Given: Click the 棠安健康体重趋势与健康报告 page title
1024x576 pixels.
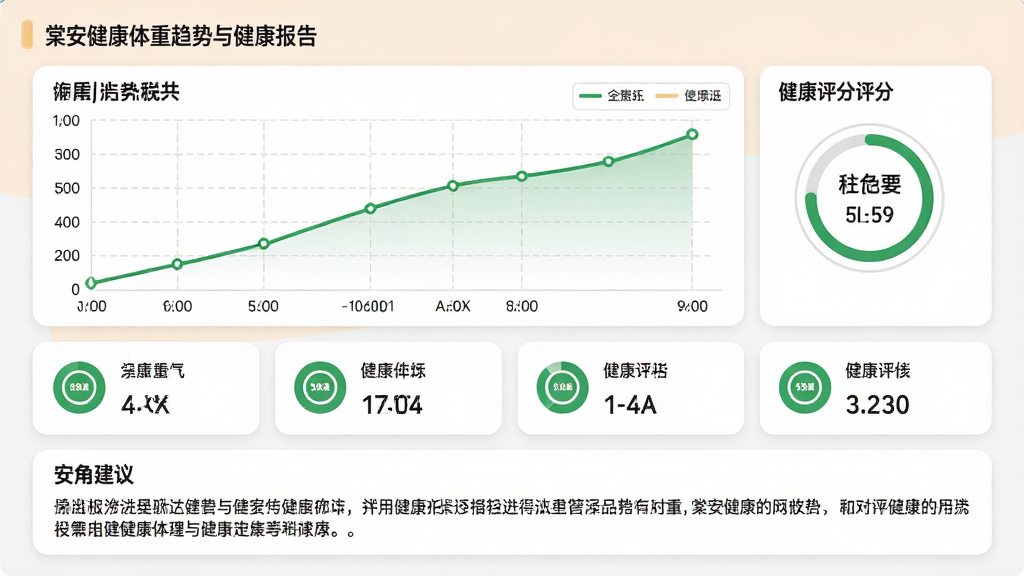Looking at the screenshot, I should coord(181,35).
